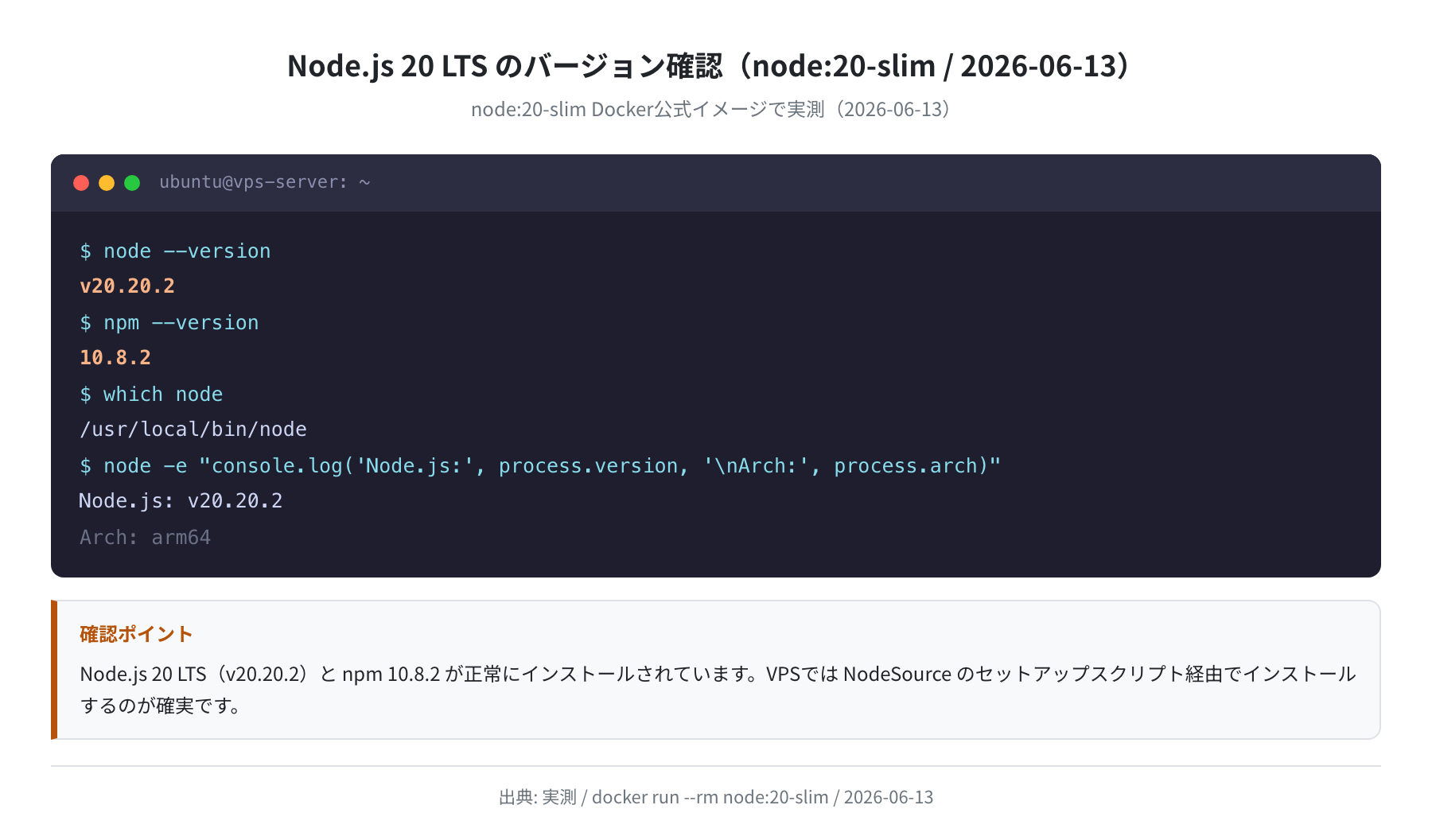Click the dimmed output 'Arch: arm64'
Viewport: 1432px width, 840px height.
(x=145, y=538)
